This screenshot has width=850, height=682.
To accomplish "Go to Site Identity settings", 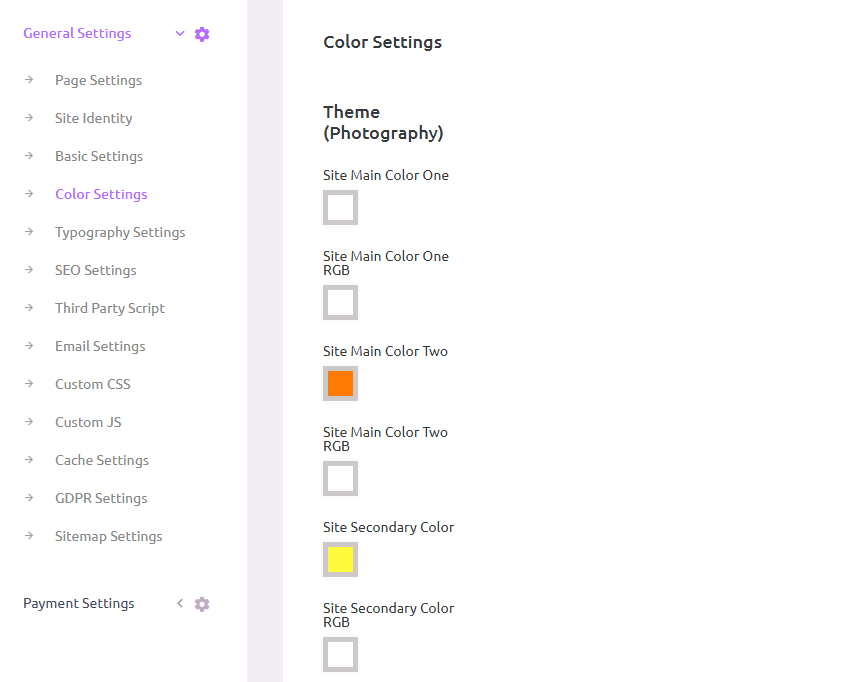I will (93, 118).
